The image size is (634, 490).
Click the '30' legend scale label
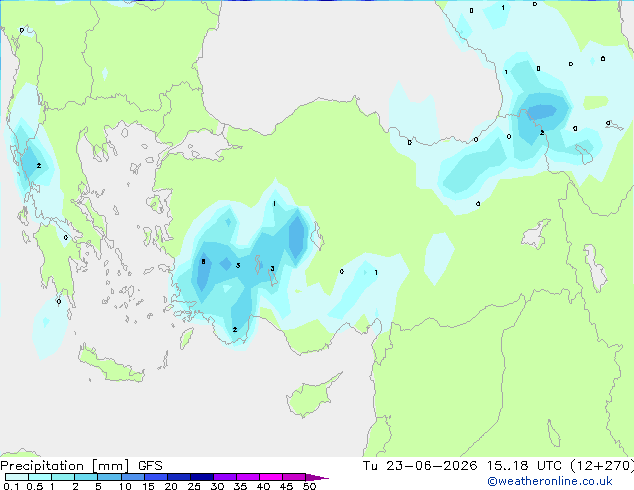pos(217,486)
